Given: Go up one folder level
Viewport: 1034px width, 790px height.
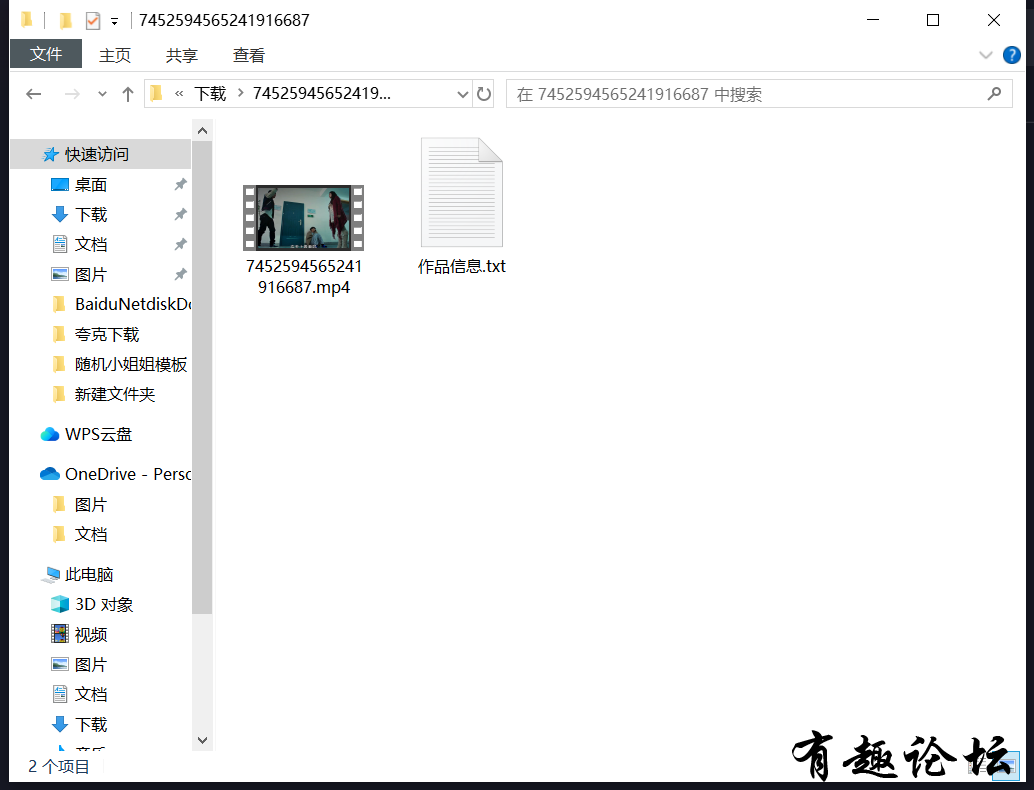Looking at the screenshot, I should pos(128,94).
